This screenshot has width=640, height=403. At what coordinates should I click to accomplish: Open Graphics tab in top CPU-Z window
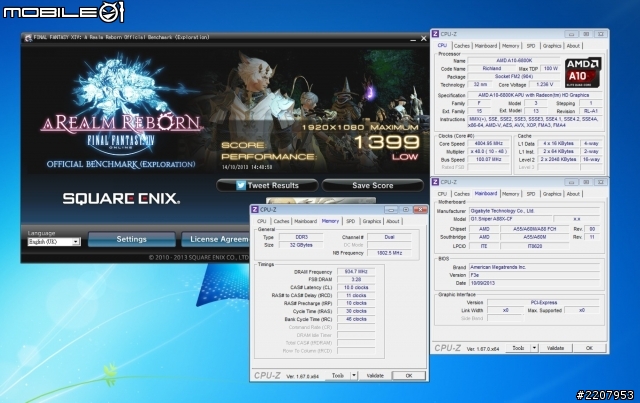pos(552,46)
